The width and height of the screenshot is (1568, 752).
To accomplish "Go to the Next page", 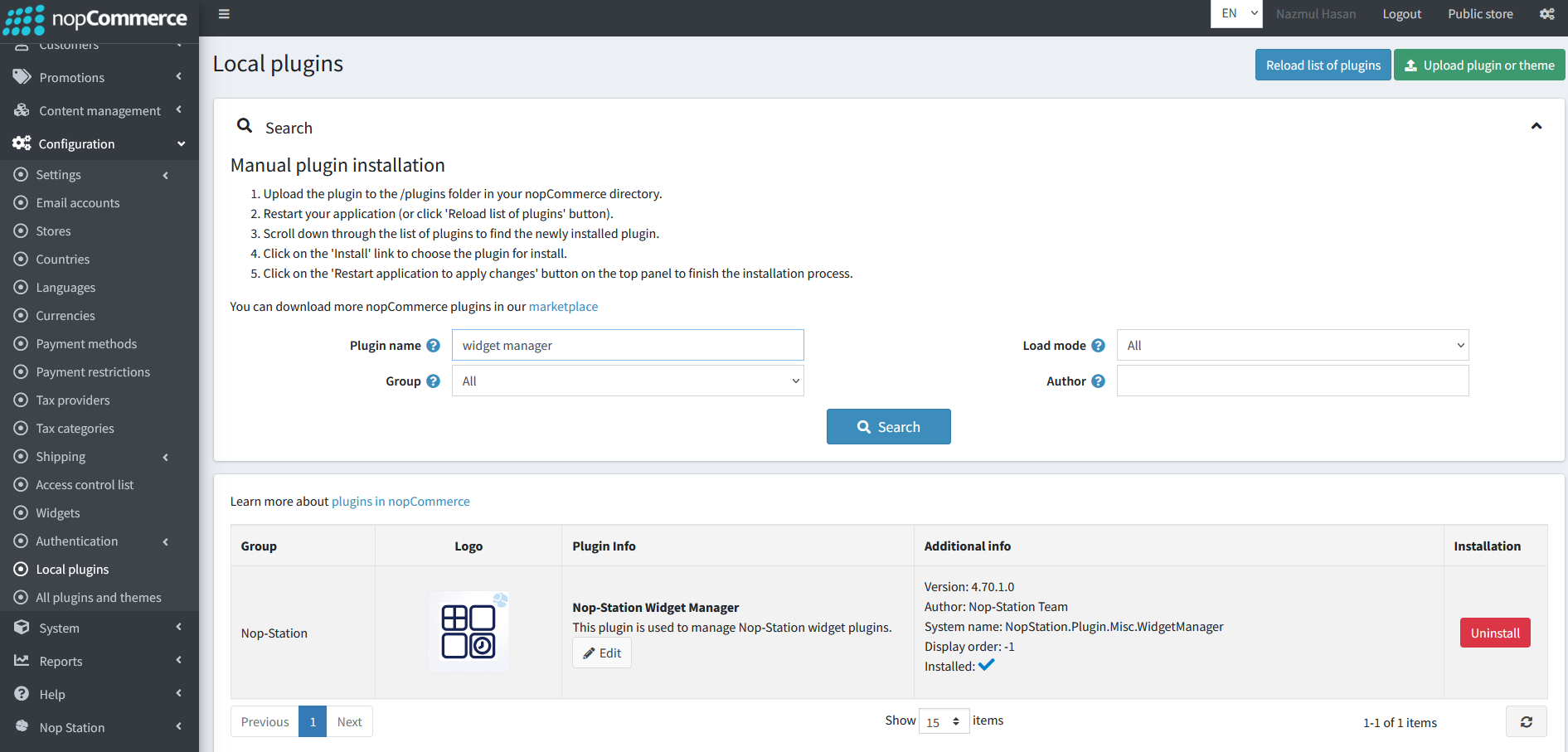I will pyautogui.click(x=349, y=721).
